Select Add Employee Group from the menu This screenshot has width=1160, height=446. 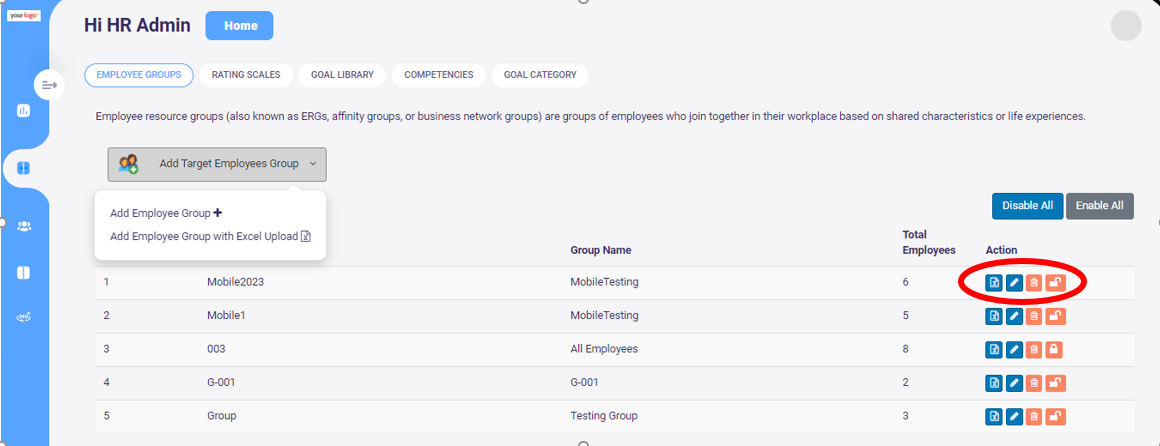click(166, 213)
